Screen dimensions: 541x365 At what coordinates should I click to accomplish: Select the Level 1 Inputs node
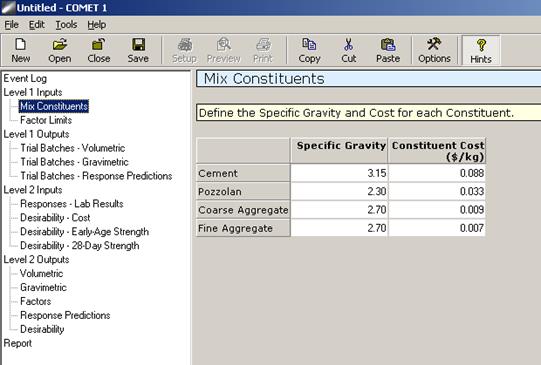(33, 92)
